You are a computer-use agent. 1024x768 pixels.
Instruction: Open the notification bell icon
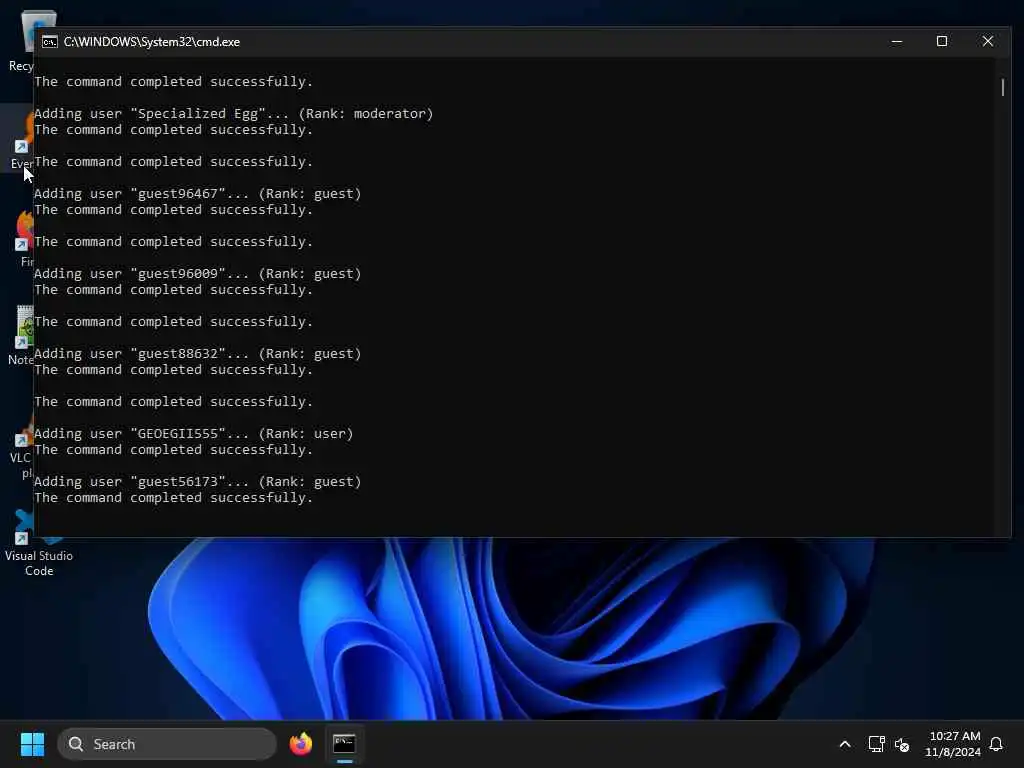996,744
